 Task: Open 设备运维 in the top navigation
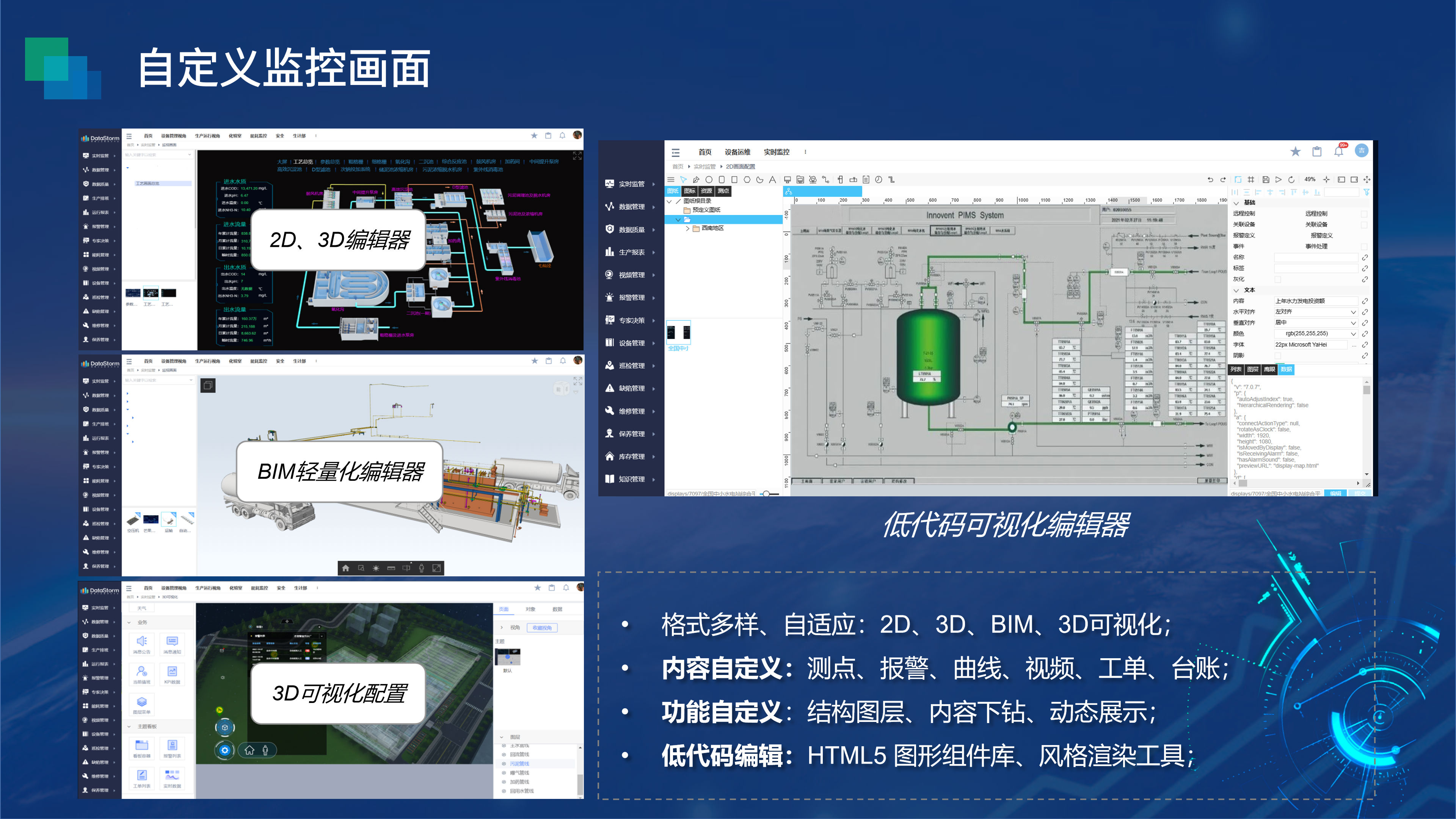coord(737,152)
